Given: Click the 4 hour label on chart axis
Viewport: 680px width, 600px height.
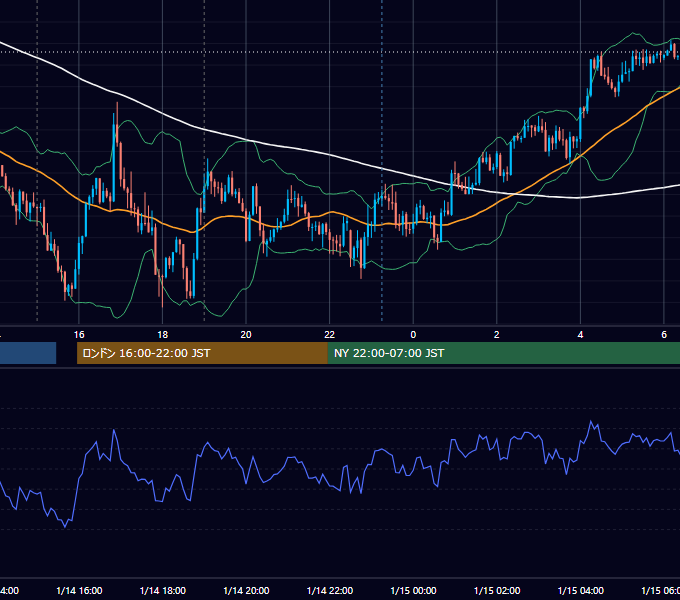Looking at the screenshot, I should click(x=580, y=335).
